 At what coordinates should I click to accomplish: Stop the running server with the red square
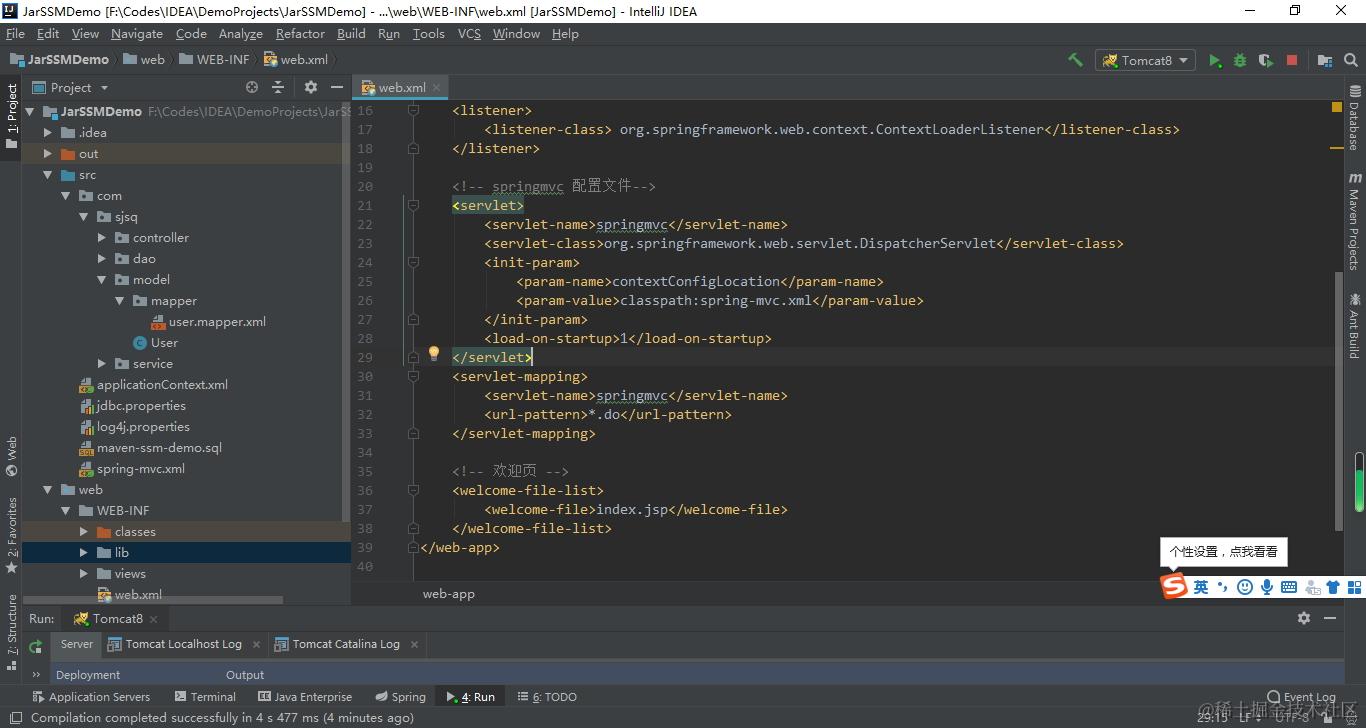point(1292,60)
